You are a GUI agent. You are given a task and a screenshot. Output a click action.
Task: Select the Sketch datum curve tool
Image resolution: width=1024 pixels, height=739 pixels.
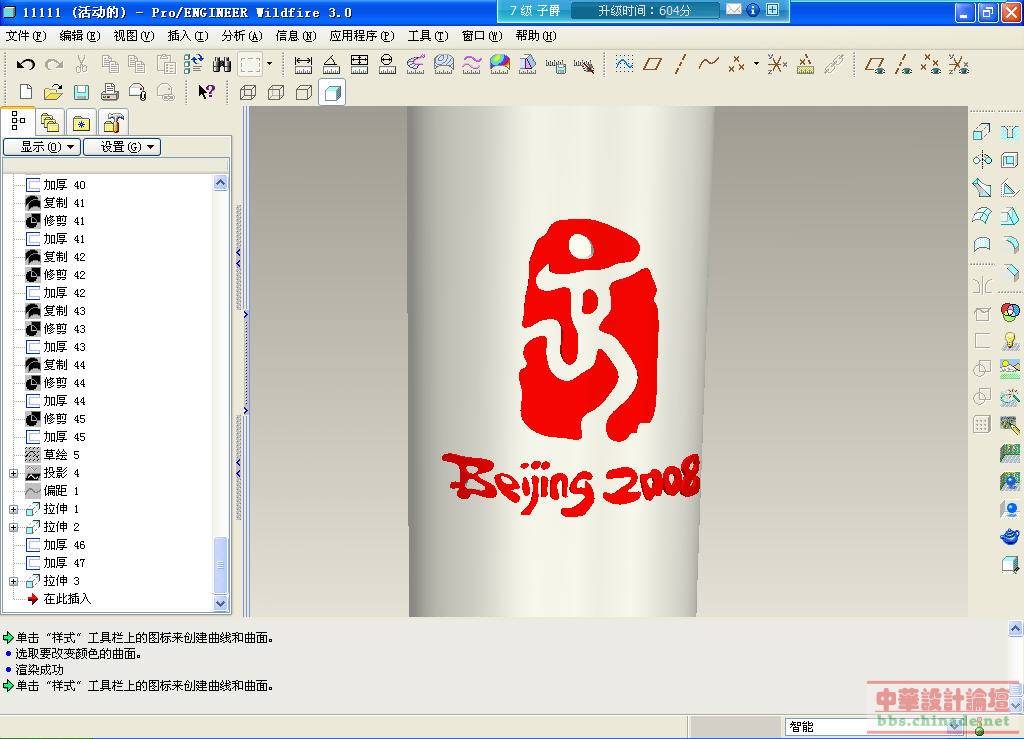(x=624, y=64)
